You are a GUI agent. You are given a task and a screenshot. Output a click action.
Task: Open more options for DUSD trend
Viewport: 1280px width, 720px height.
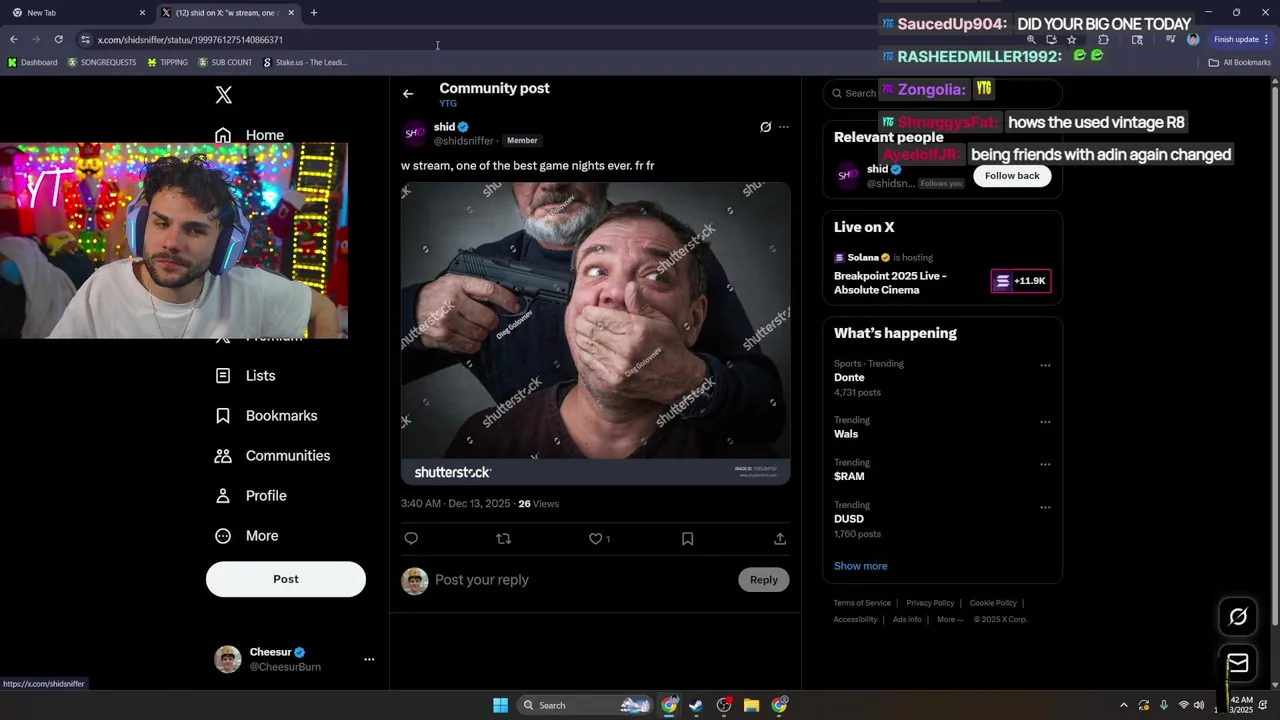tap(1045, 507)
